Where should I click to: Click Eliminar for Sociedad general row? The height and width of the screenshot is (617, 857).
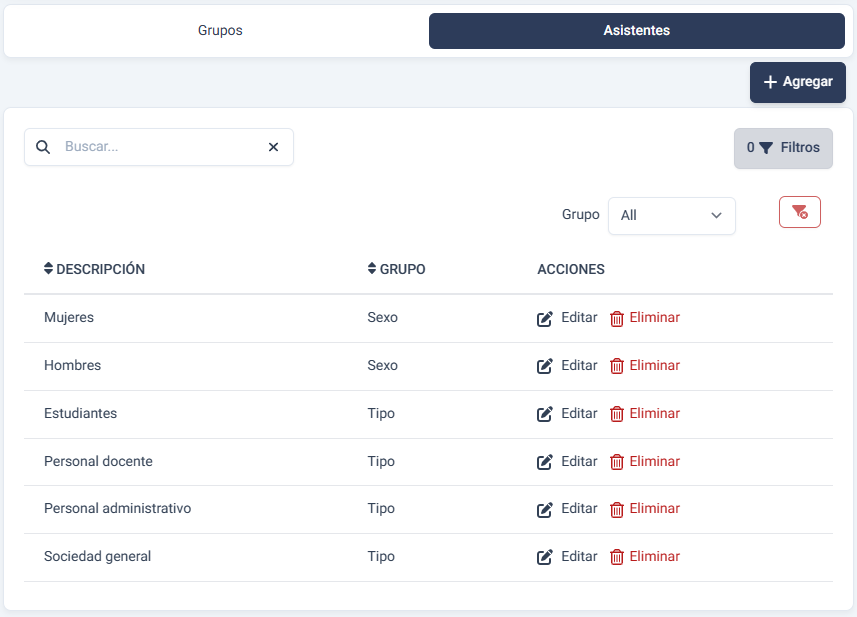[x=654, y=557]
